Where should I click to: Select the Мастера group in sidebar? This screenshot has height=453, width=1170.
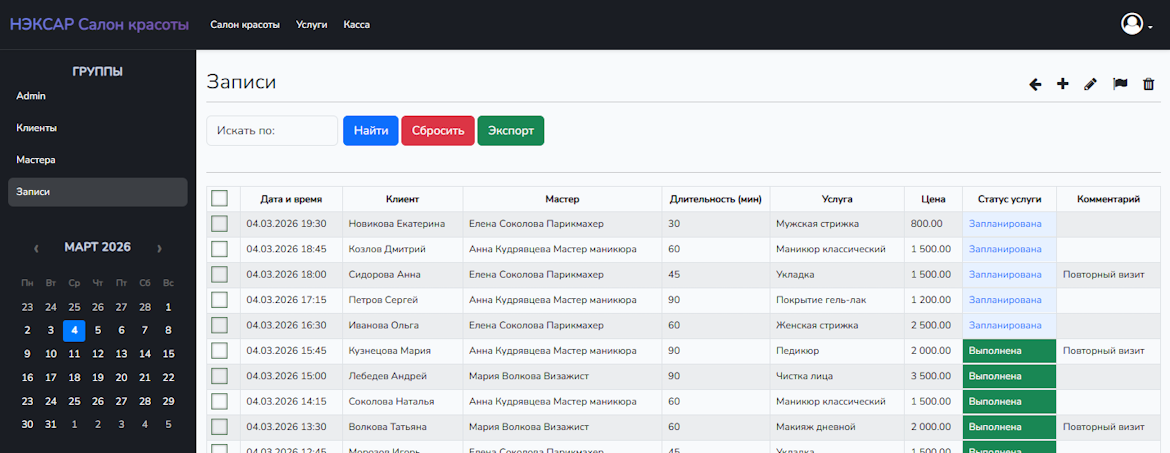[x=36, y=160]
